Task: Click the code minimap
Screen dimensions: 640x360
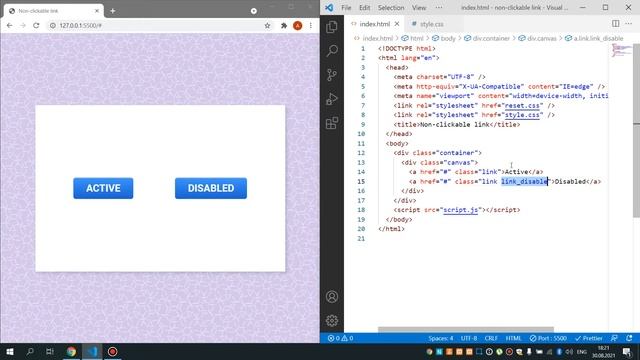Action: [x=621, y=51]
